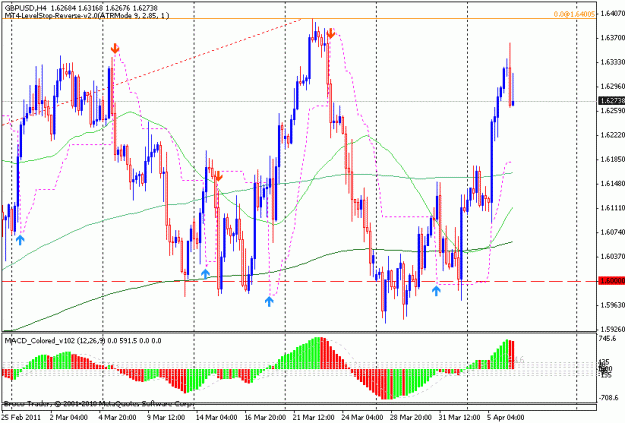Click the MT4-LevelStop-Reverse-v2.0 indicator label

pyautogui.click(x=86, y=16)
